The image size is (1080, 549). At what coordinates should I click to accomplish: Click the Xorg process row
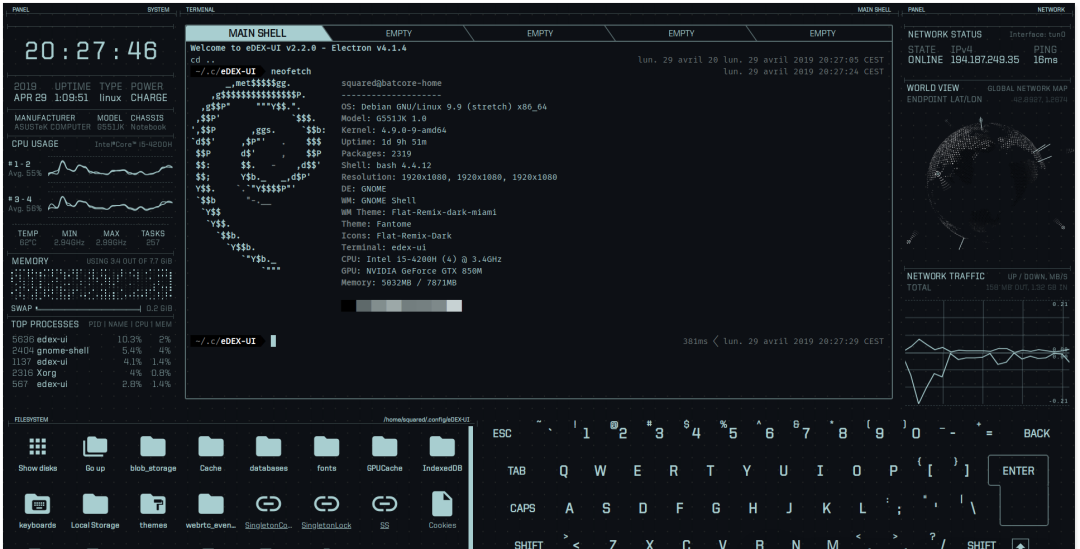91,373
